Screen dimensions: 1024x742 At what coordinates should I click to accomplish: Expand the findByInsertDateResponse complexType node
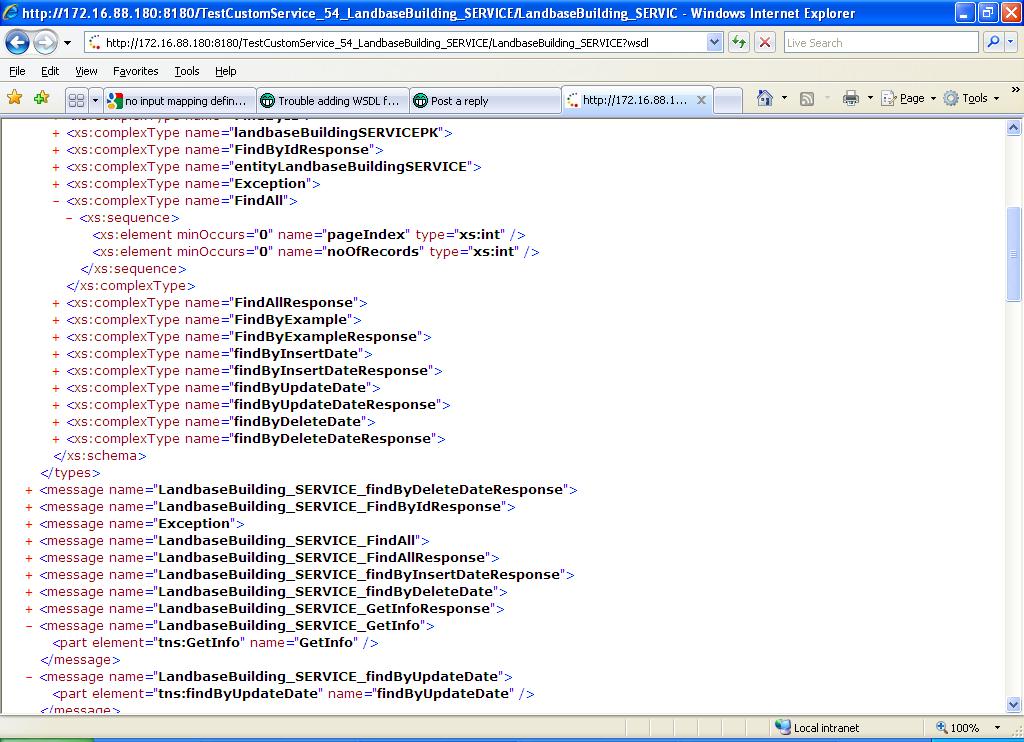pyautogui.click(x=56, y=371)
